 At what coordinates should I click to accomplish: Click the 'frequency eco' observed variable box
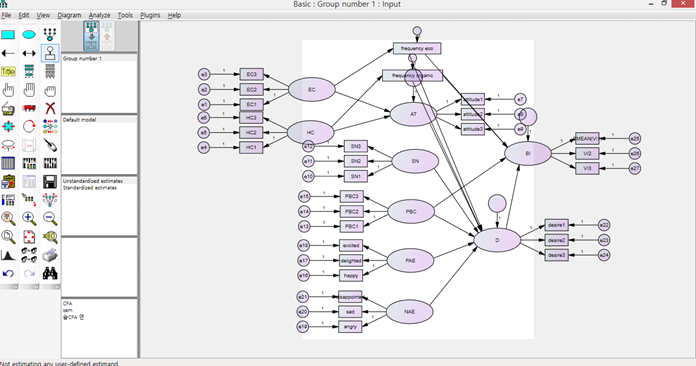pos(417,48)
